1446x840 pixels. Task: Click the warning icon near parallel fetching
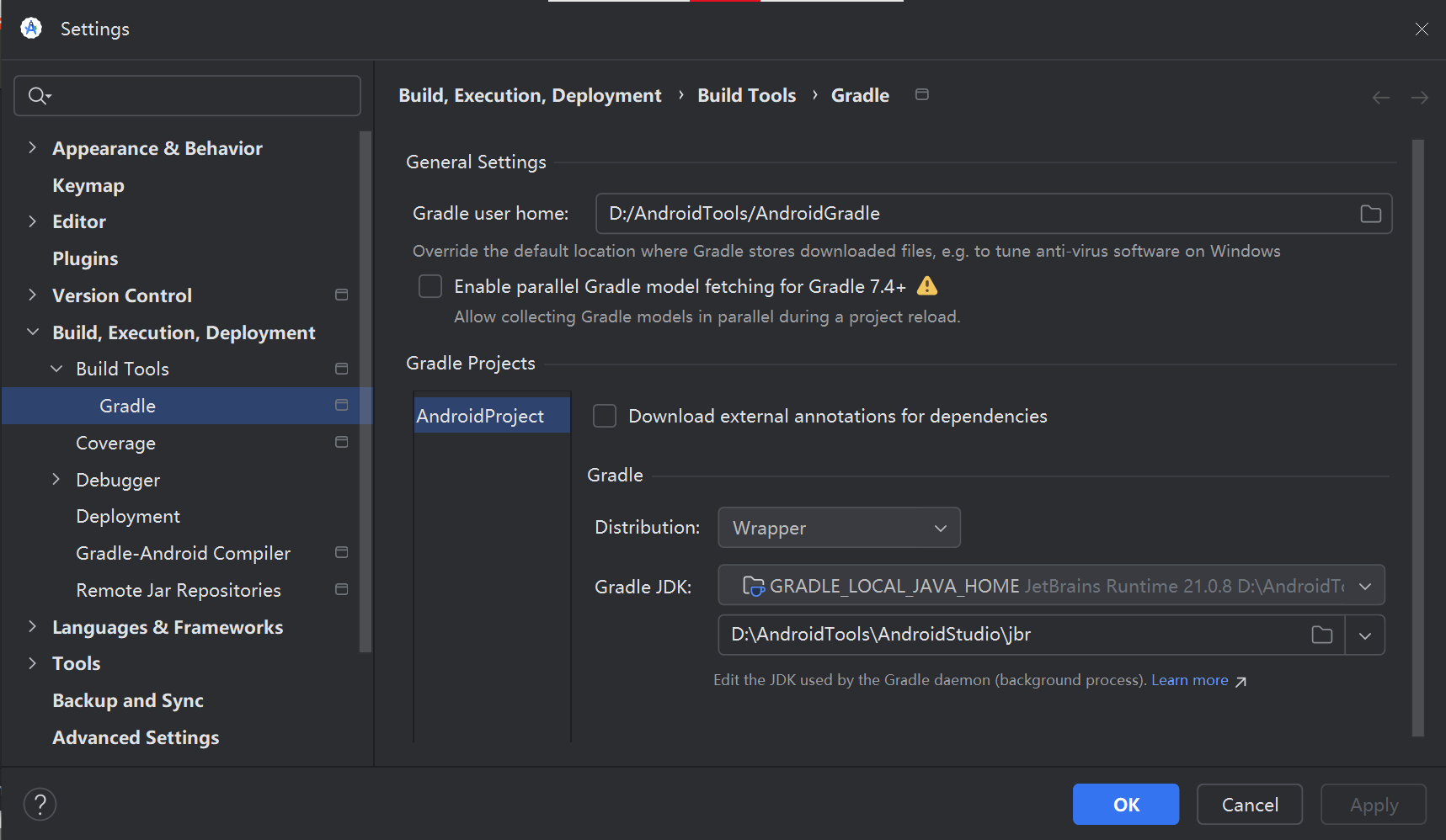coord(927,286)
